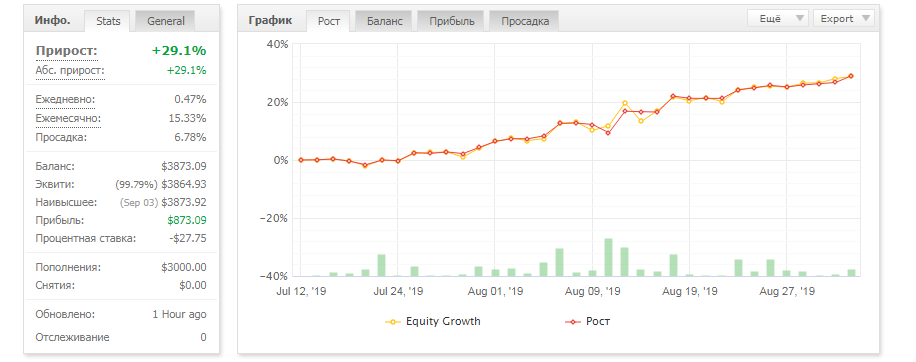916x362 pixels.
Task: Click the Aug 27, '19 axis label
Action: click(x=788, y=291)
